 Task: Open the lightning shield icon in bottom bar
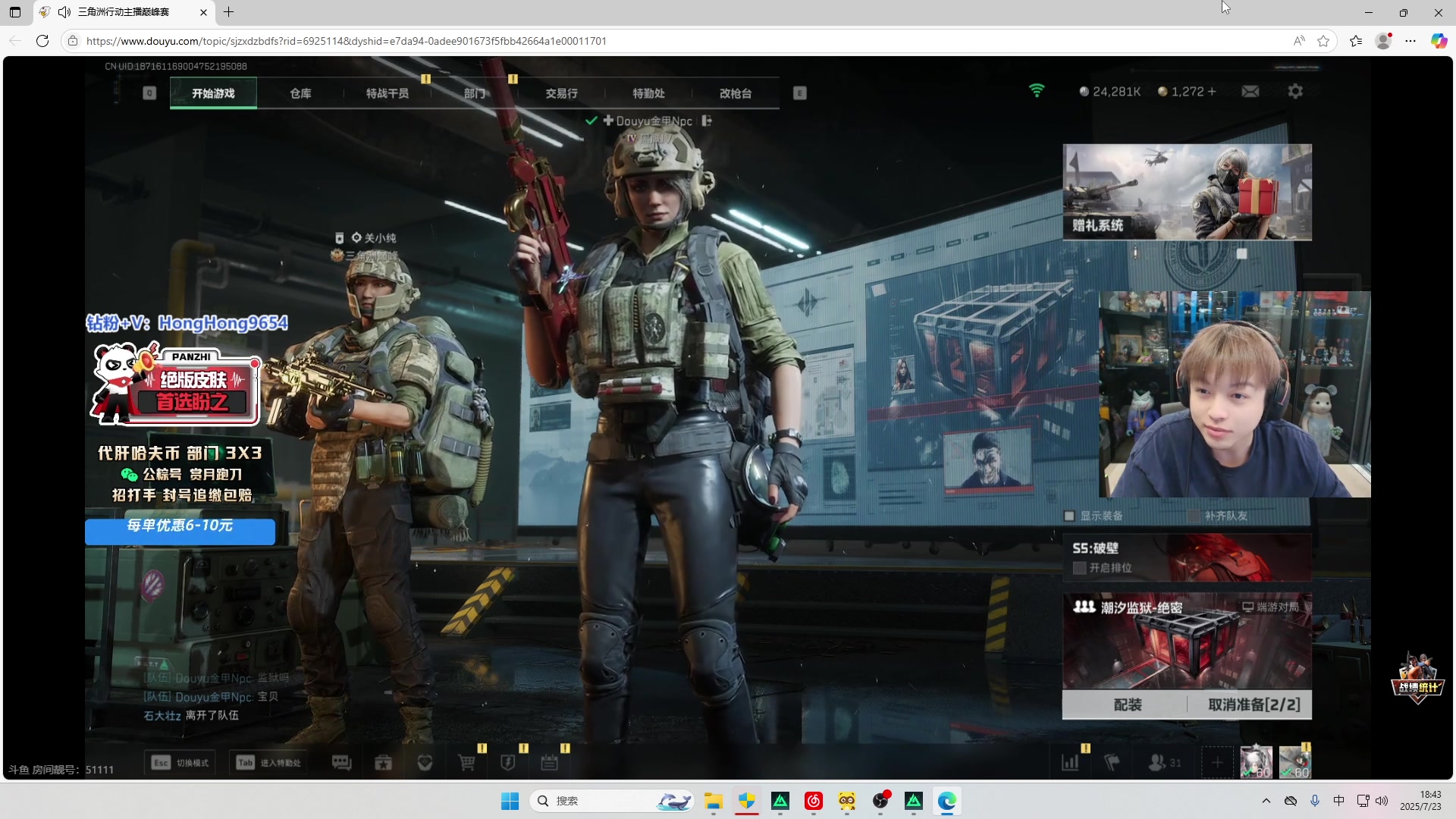click(508, 763)
